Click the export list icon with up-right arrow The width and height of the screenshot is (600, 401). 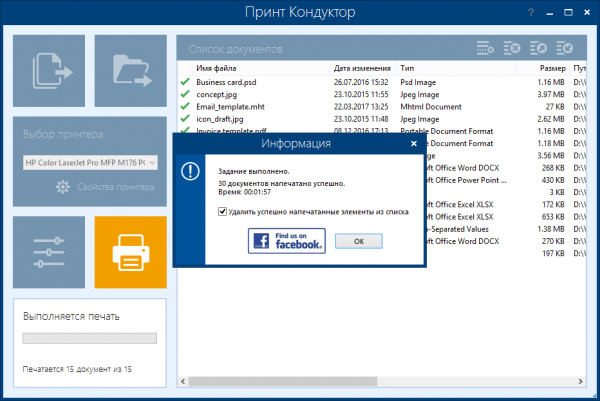(x=538, y=48)
